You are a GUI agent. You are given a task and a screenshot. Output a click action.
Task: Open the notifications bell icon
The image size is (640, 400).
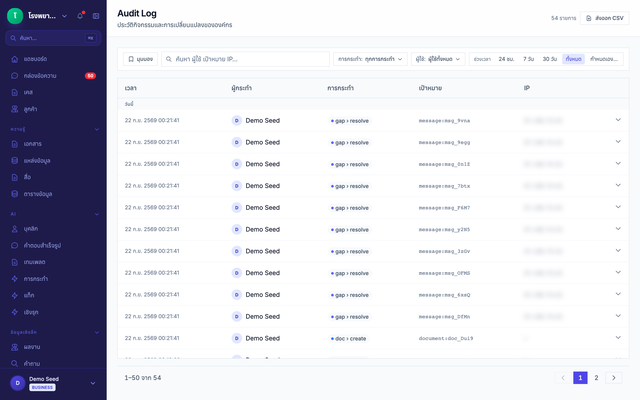point(80,16)
